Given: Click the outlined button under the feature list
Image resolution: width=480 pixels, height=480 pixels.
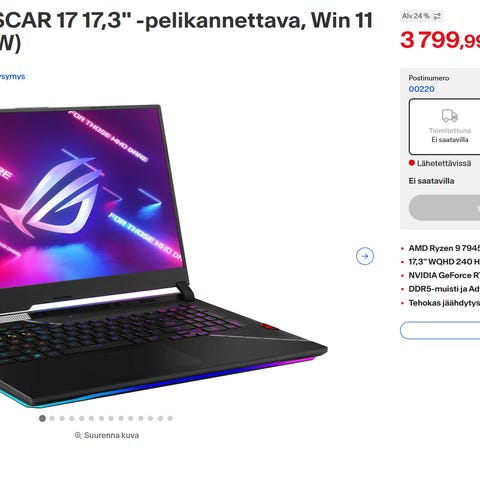Looking at the screenshot, I should (x=440, y=330).
